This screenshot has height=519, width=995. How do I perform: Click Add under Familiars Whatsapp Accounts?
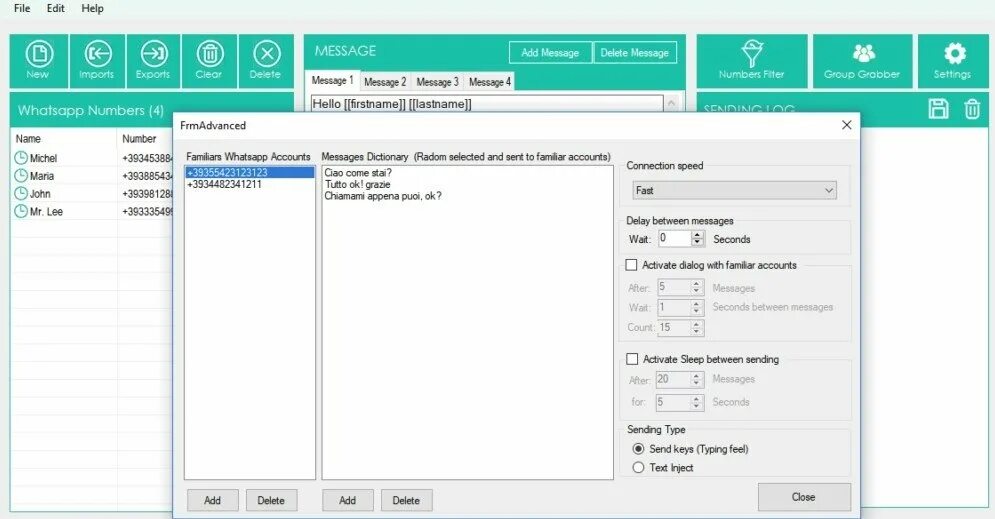coord(213,500)
